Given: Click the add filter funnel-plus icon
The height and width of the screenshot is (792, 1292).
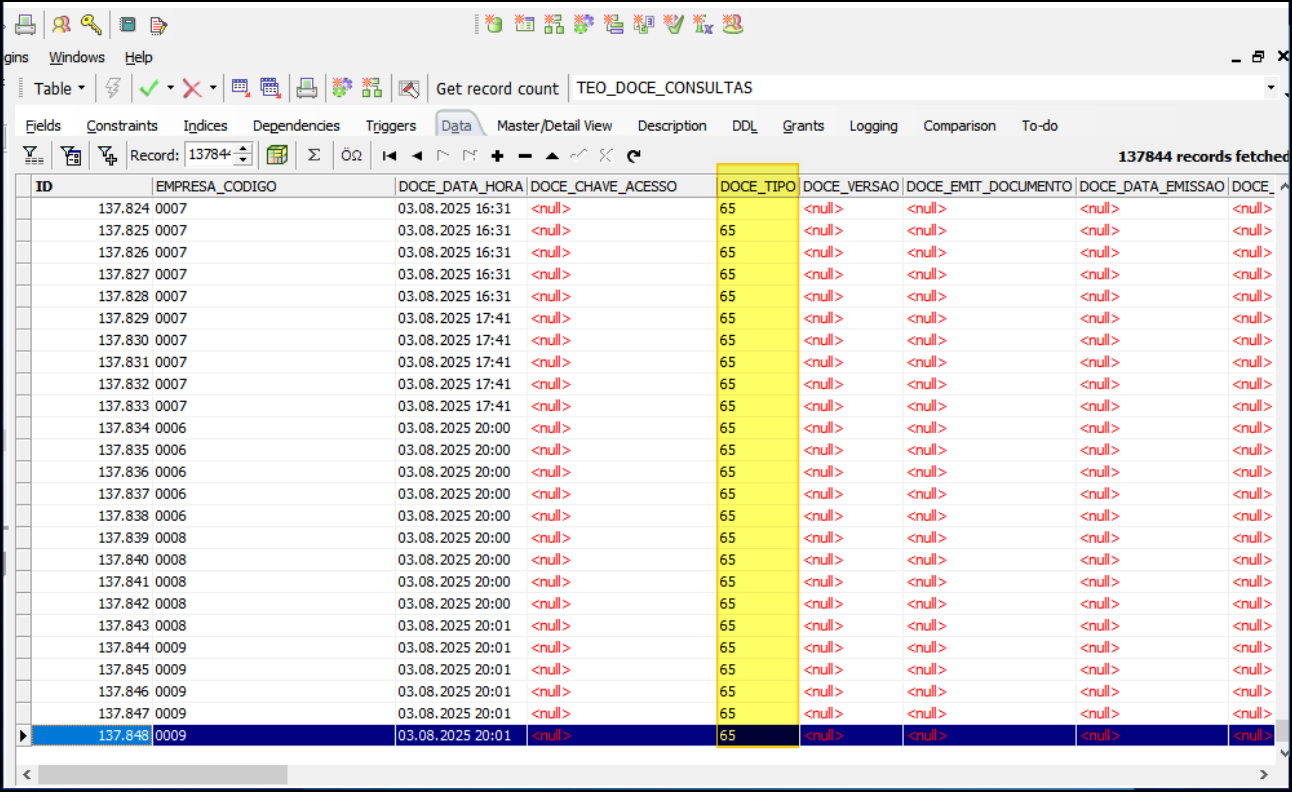Looking at the screenshot, I should (106, 155).
